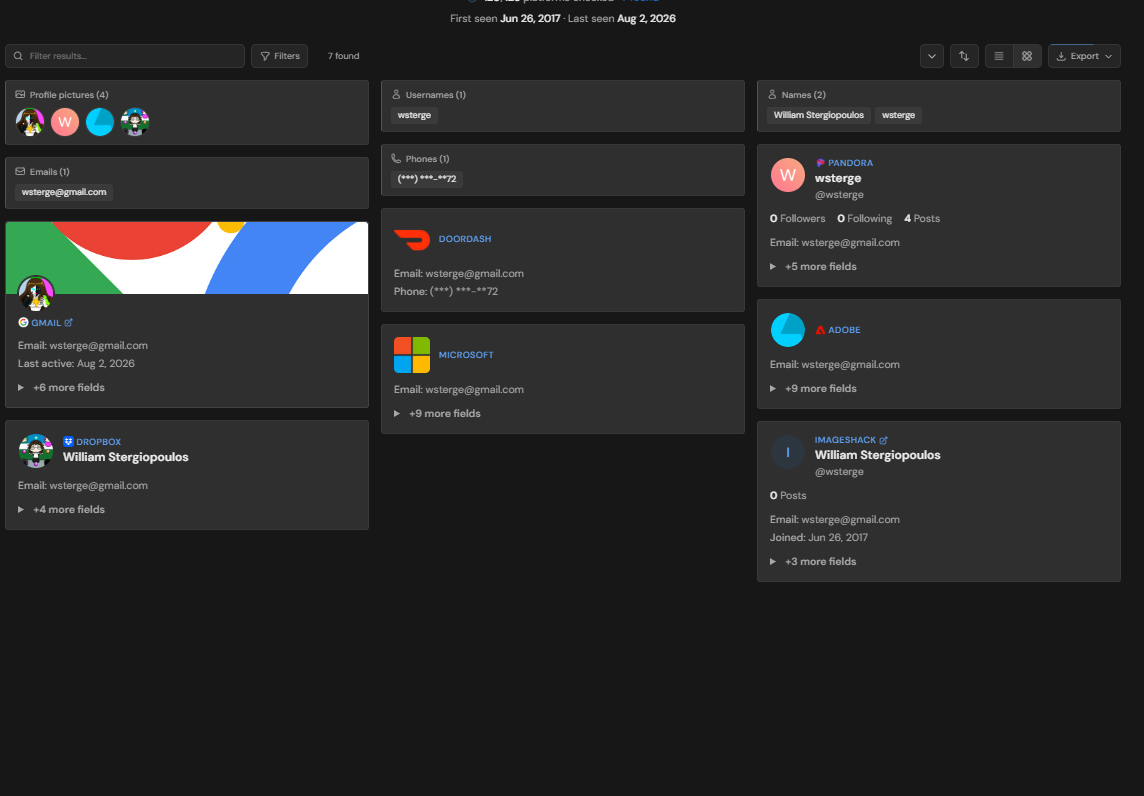Expand Adobe +9 more fields
The height and width of the screenshot is (796, 1144).
tap(813, 388)
